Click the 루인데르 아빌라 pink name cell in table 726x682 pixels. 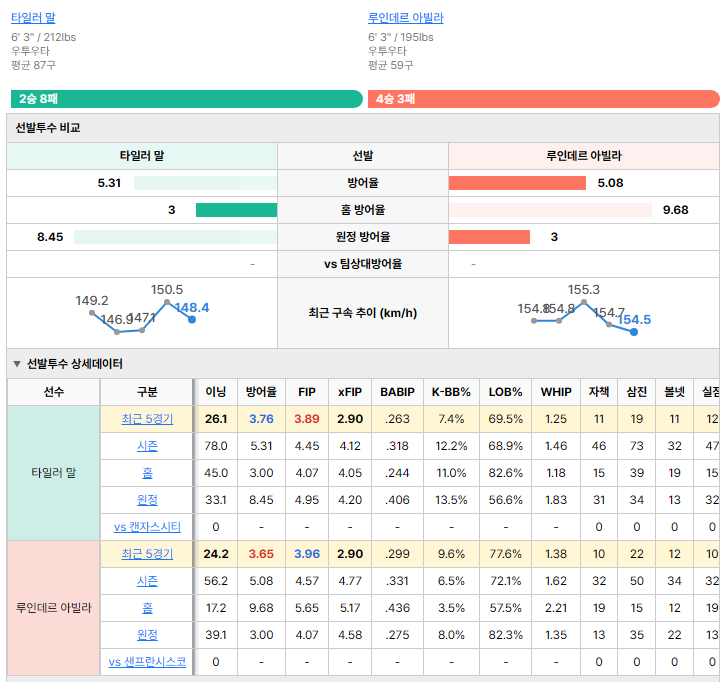pos(54,608)
